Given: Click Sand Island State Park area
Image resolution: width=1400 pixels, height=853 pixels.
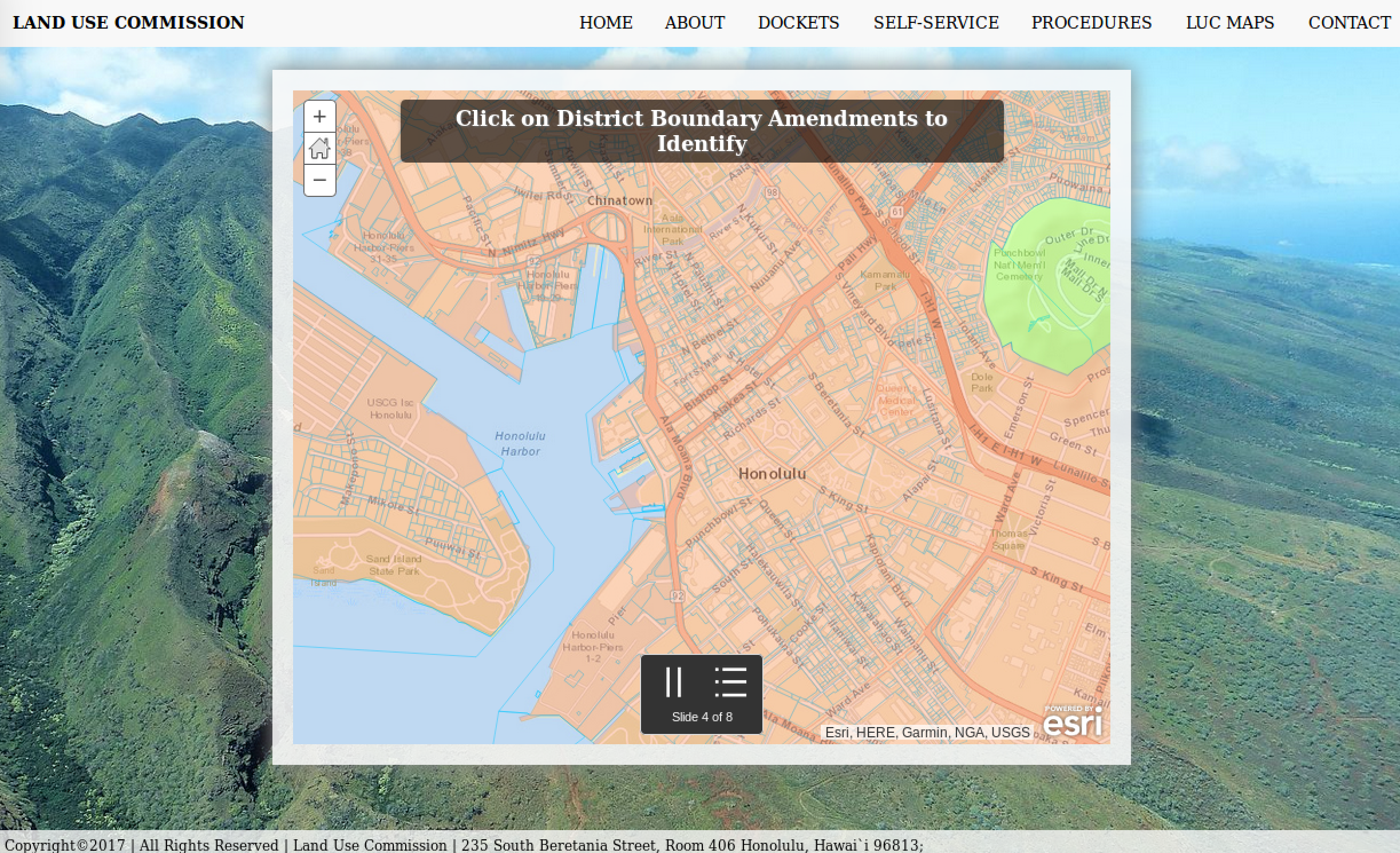Looking at the screenshot, I should 394,564.
